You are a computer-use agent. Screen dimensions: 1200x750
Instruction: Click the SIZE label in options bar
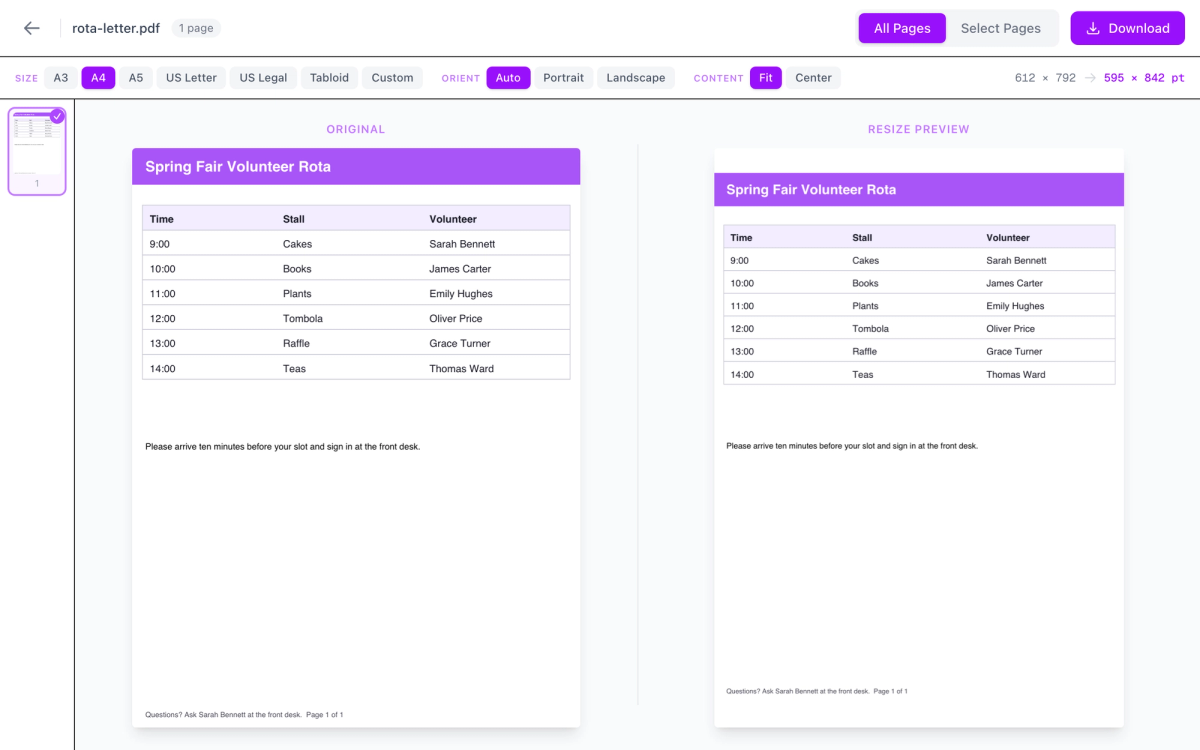point(27,78)
